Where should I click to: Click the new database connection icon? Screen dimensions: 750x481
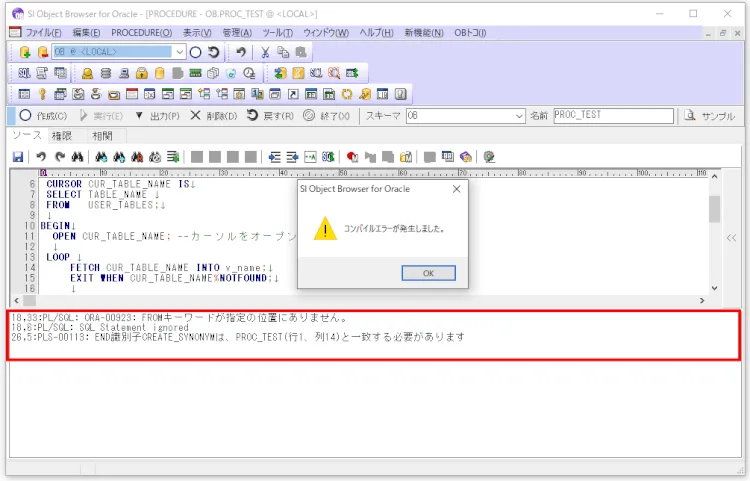pos(25,52)
